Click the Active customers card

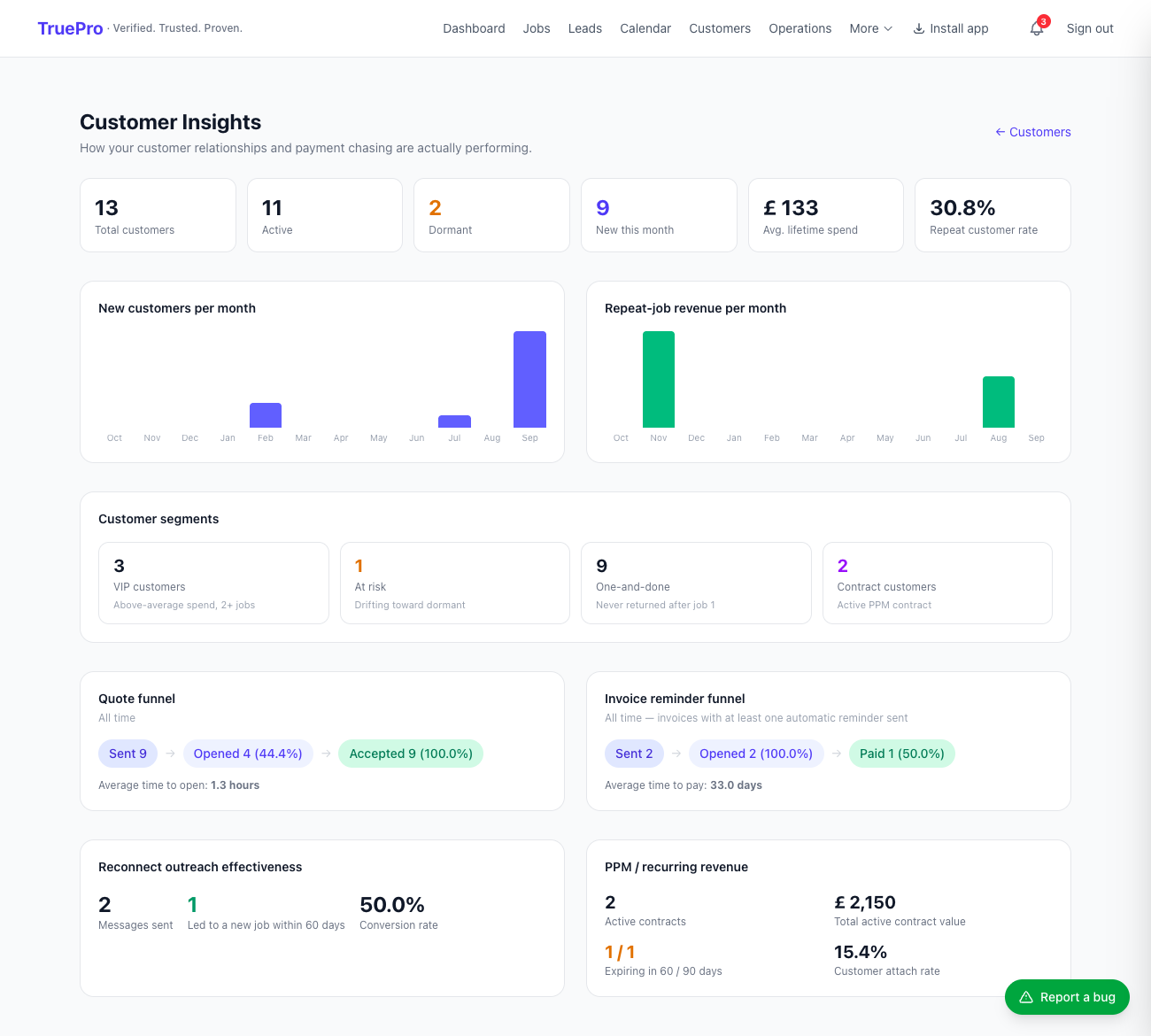pyautogui.click(x=325, y=215)
